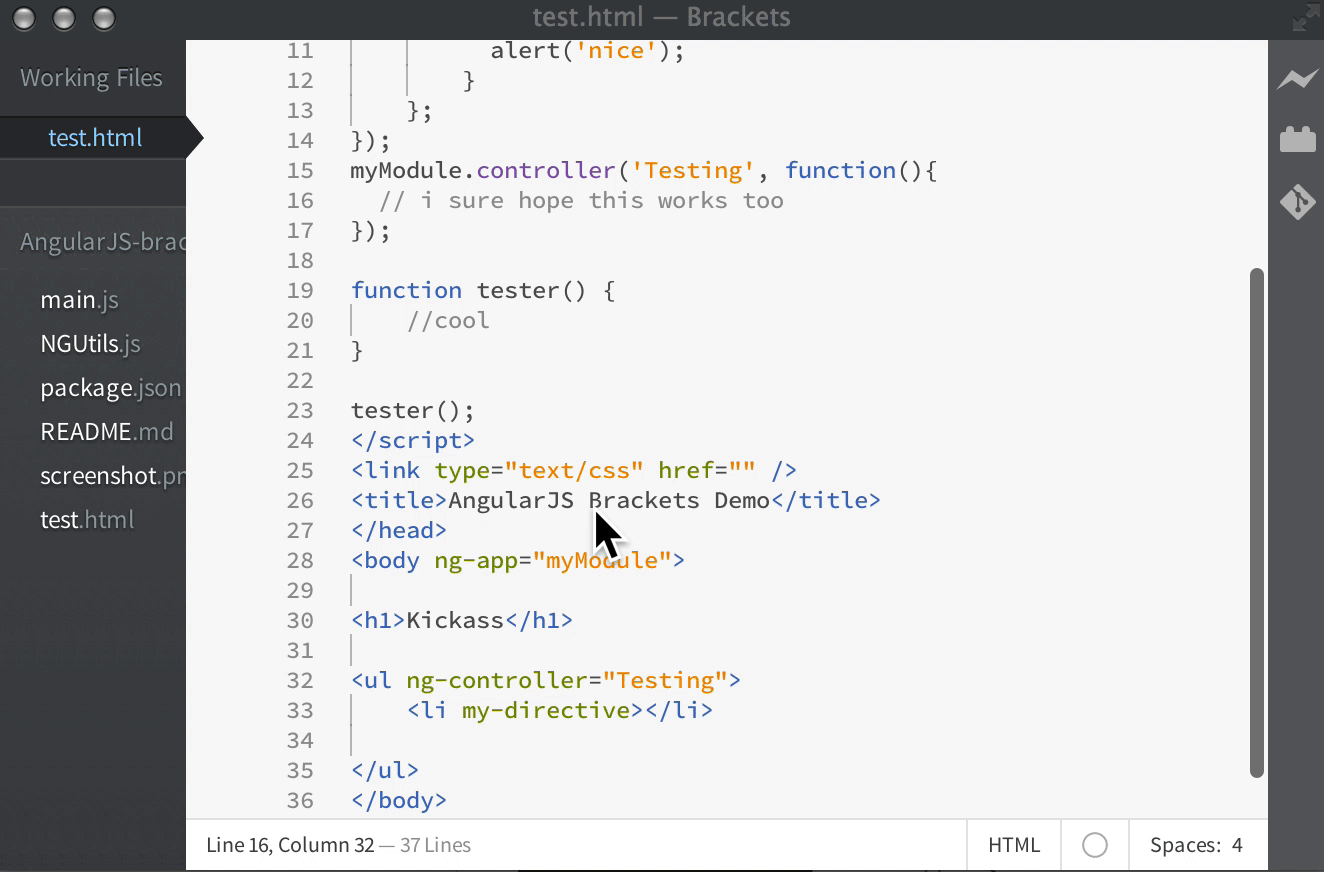Click the Working Files header

click(x=91, y=78)
